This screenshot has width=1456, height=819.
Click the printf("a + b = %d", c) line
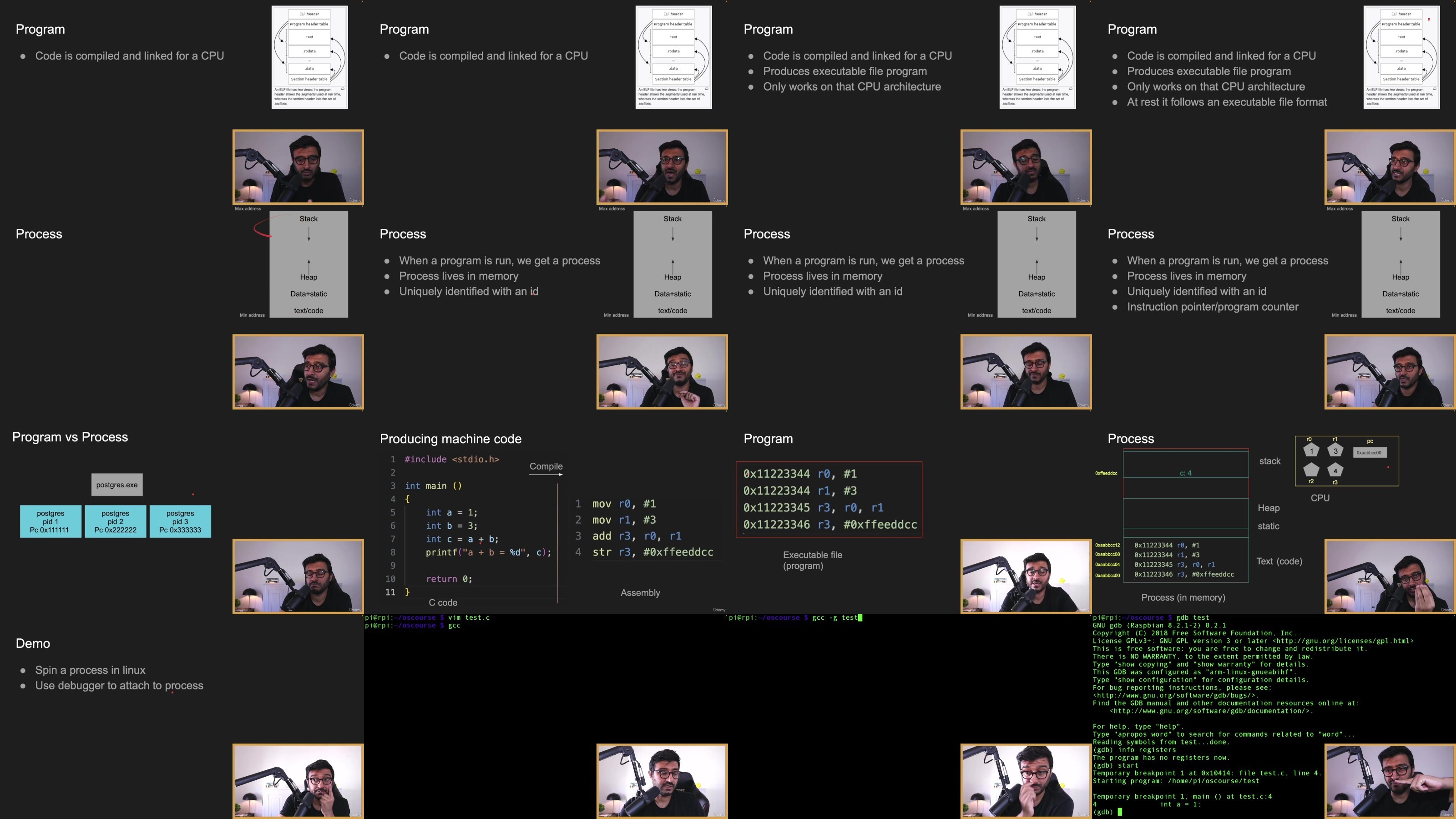[488, 552]
